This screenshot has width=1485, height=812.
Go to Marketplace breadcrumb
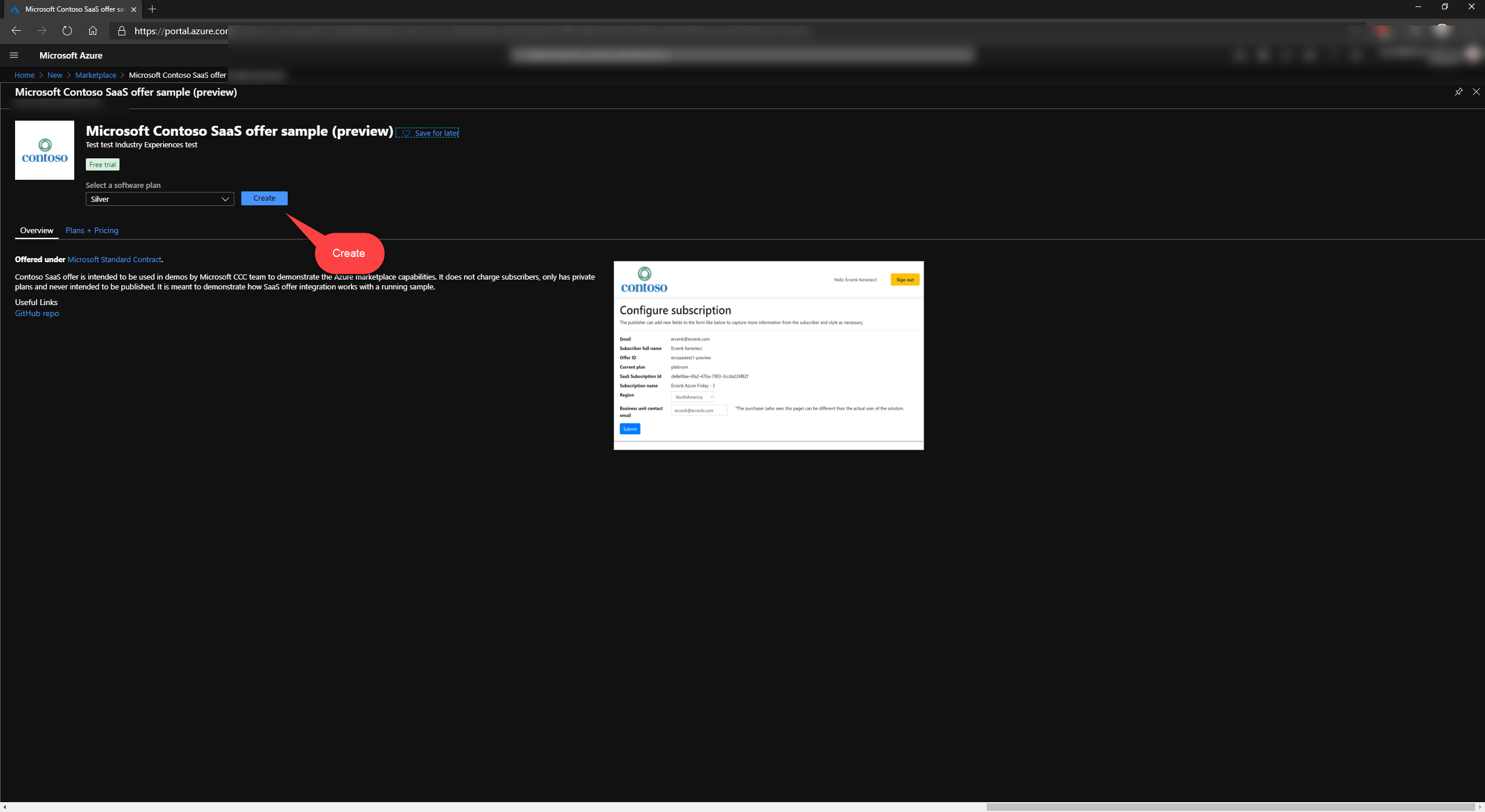[96, 75]
